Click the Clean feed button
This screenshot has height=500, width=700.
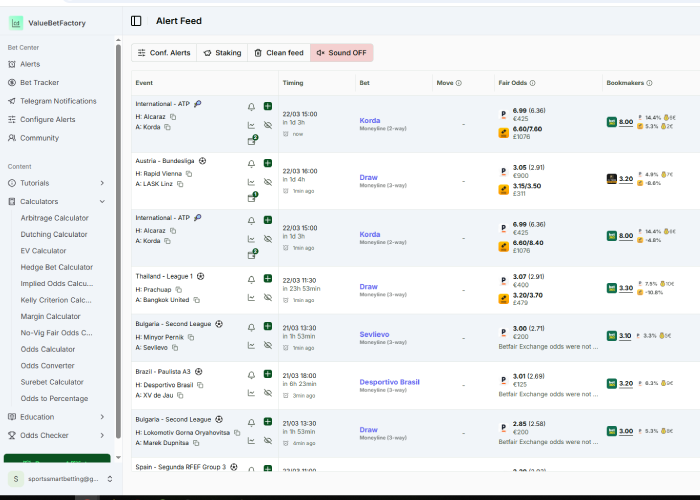point(279,53)
